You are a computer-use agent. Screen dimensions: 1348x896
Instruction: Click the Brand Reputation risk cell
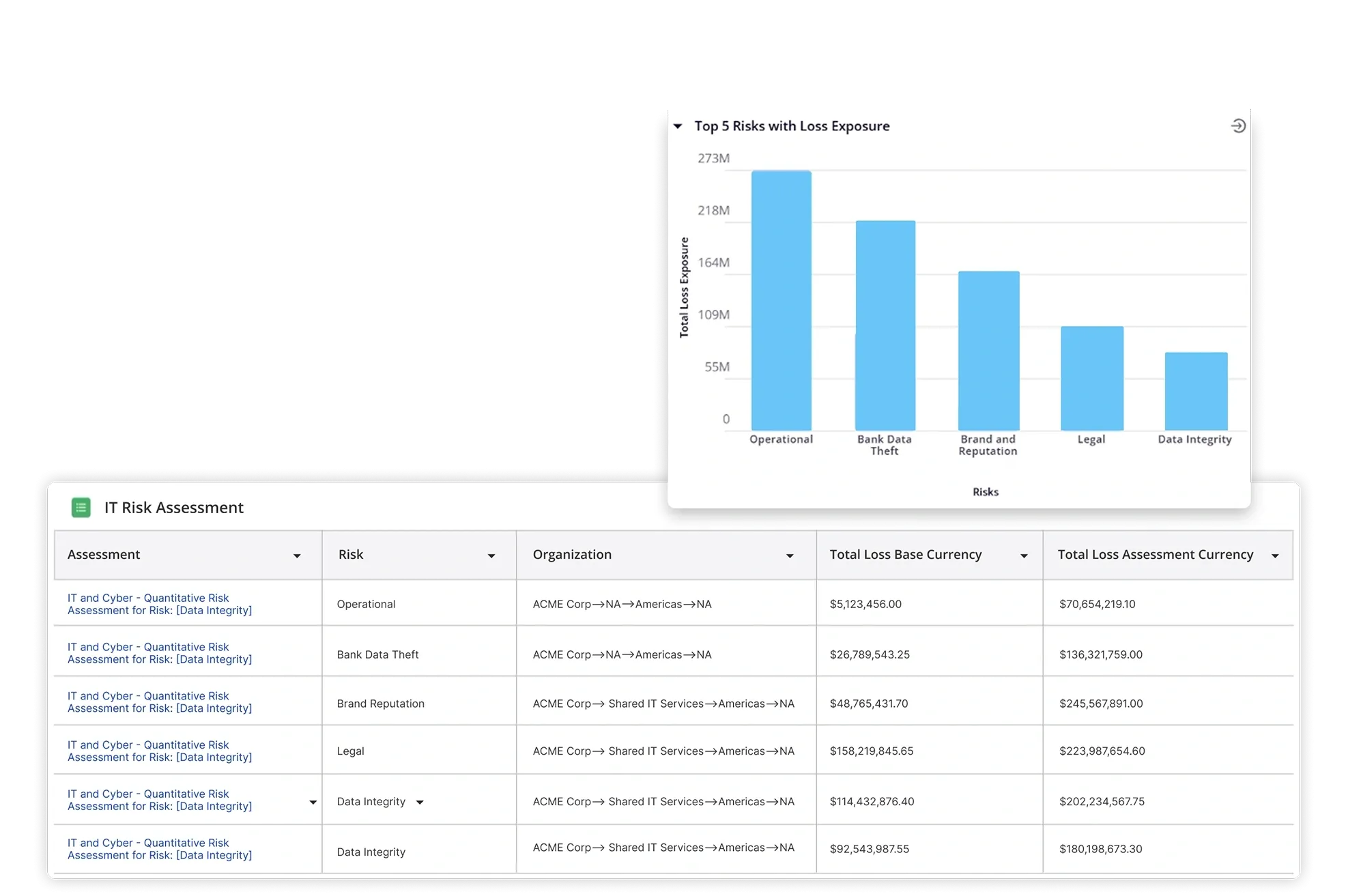point(380,704)
